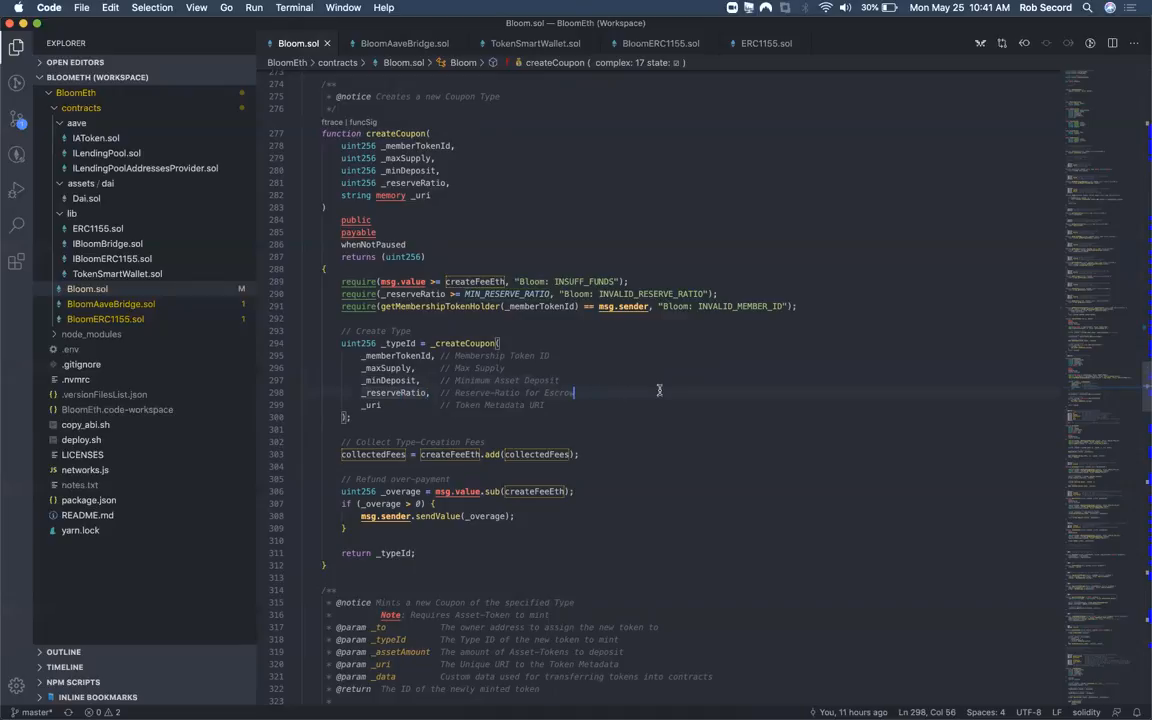Click the LF end of line indicator
The height and width of the screenshot is (720, 1152).
click(1056, 712)
